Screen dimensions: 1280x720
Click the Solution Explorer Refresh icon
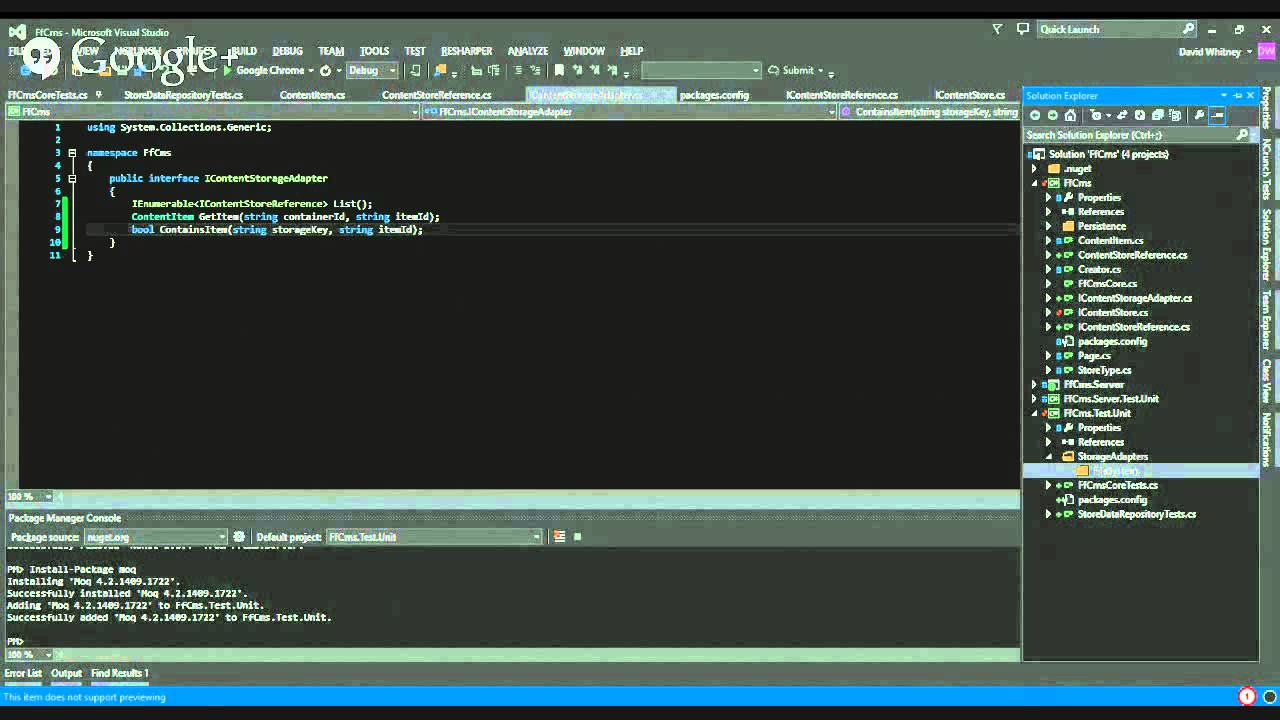coord(1140,115)
